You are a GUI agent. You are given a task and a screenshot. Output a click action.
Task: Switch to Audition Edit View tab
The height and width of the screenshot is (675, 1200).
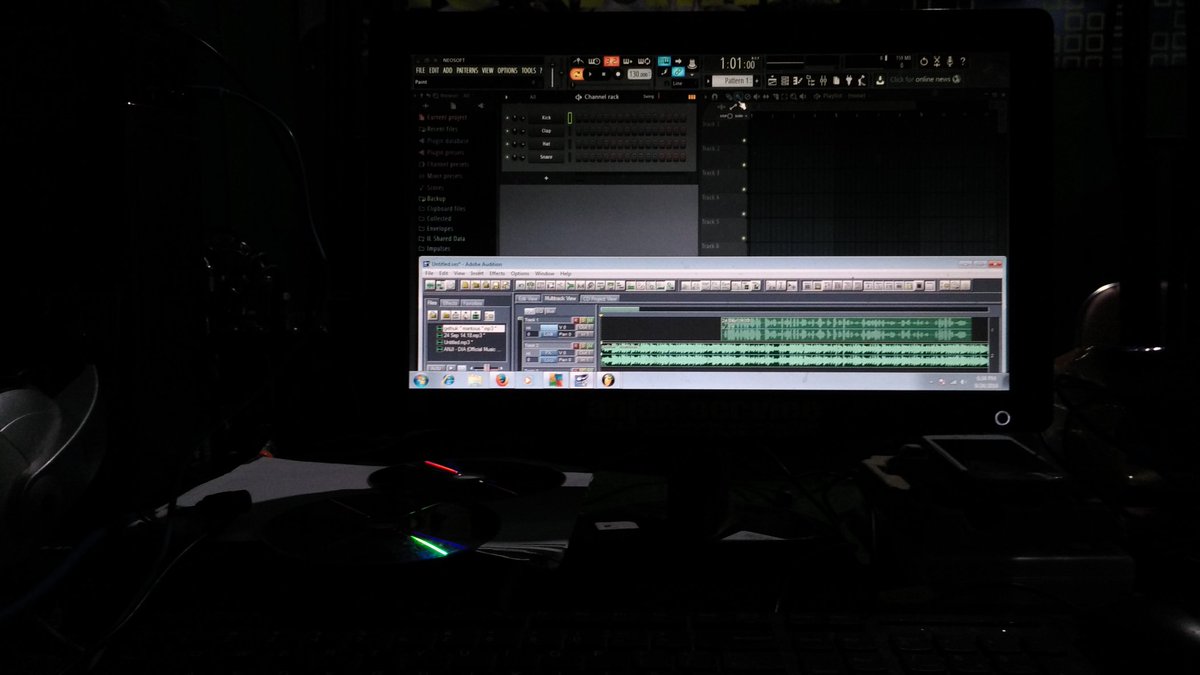[x=528, y=298]
